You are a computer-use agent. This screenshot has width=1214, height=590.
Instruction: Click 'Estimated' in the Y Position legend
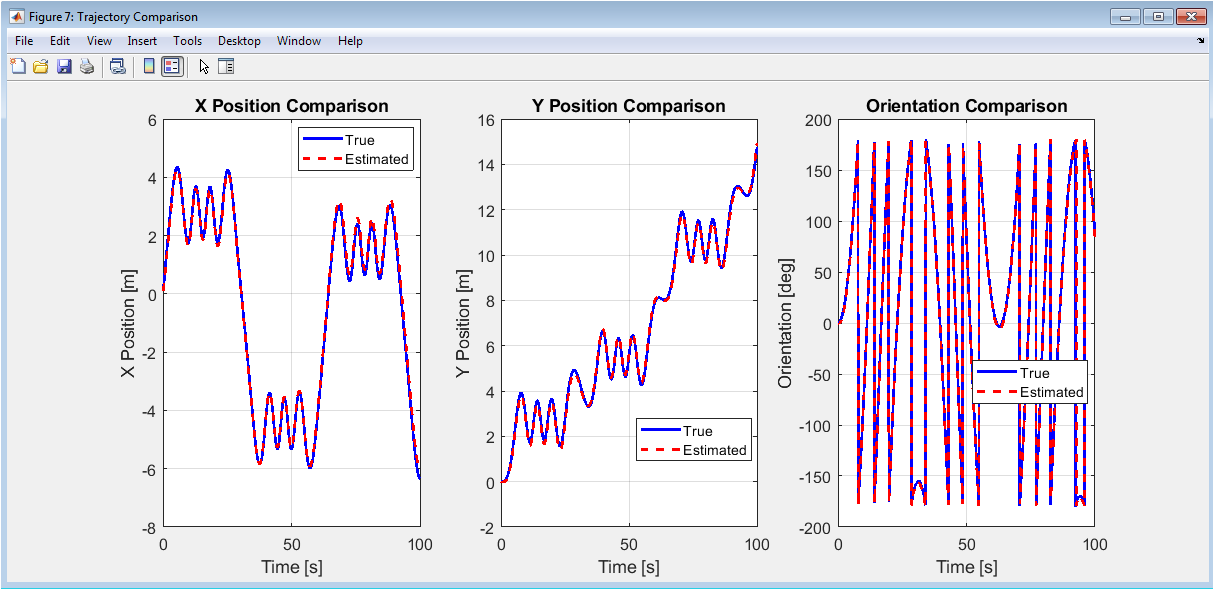coord(715,450)
